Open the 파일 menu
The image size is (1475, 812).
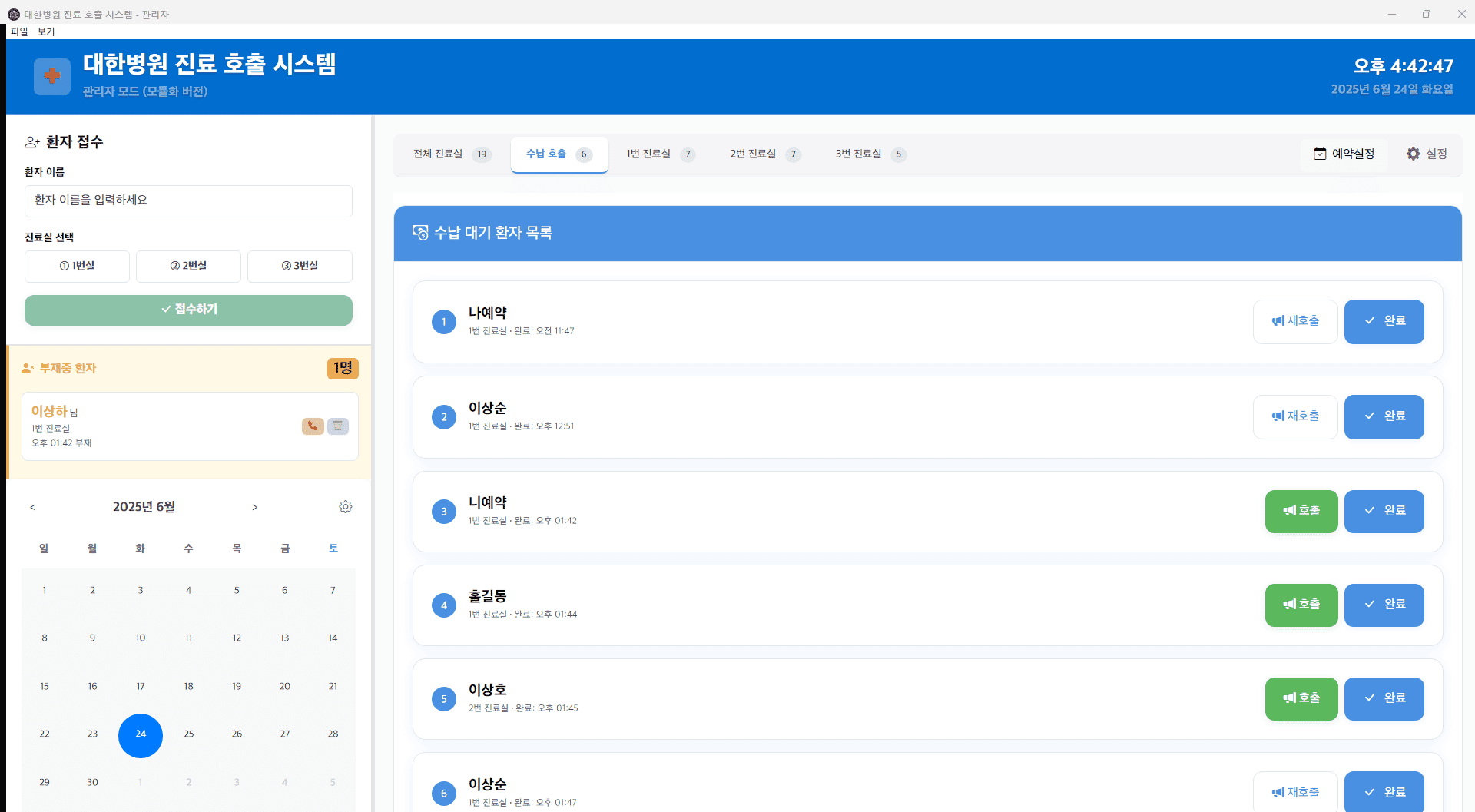coord(19,31)
